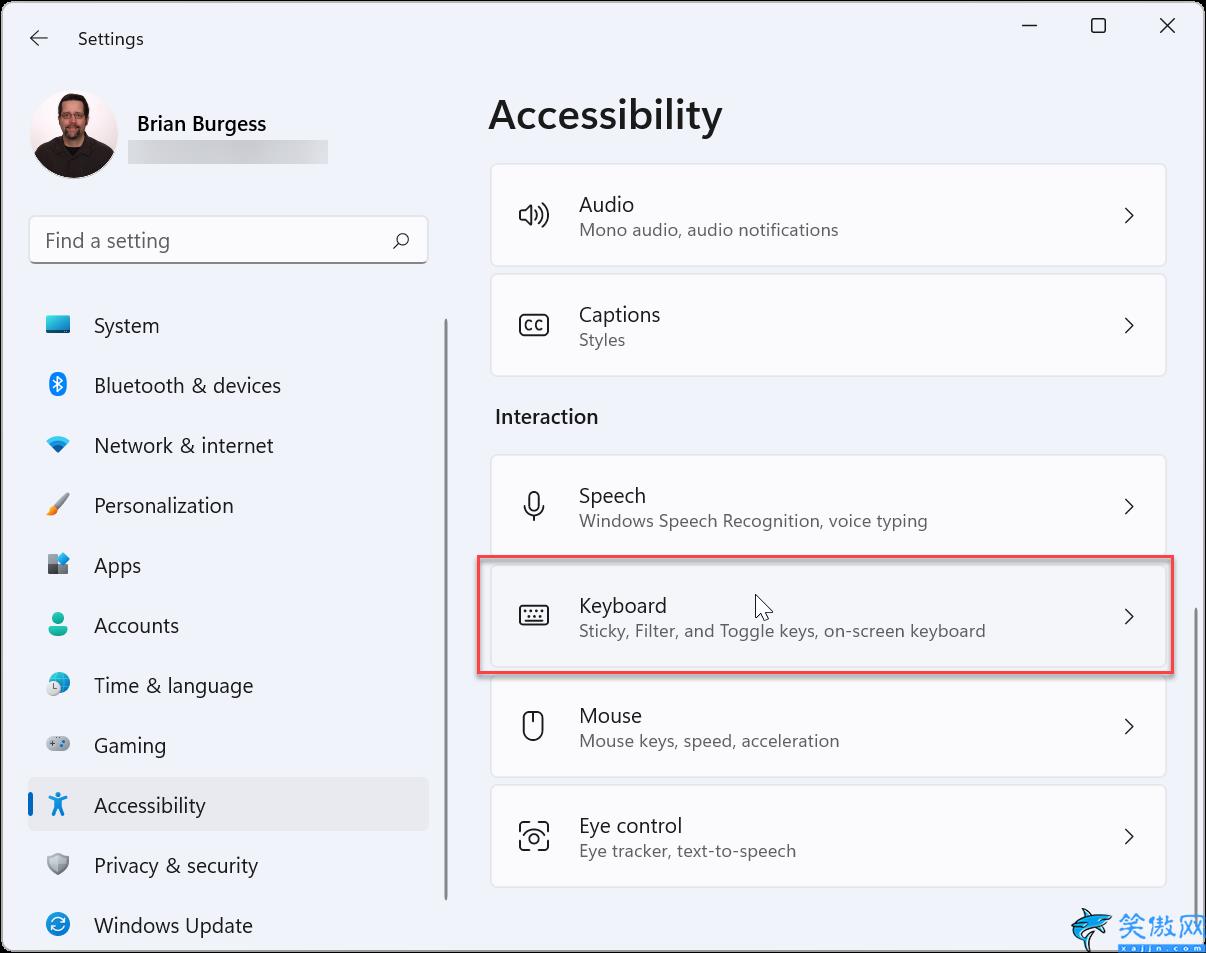The height and width of the screenshot is (953, 1206).
Task: Select Personalization in sidebar
Action: pos(228,506)
